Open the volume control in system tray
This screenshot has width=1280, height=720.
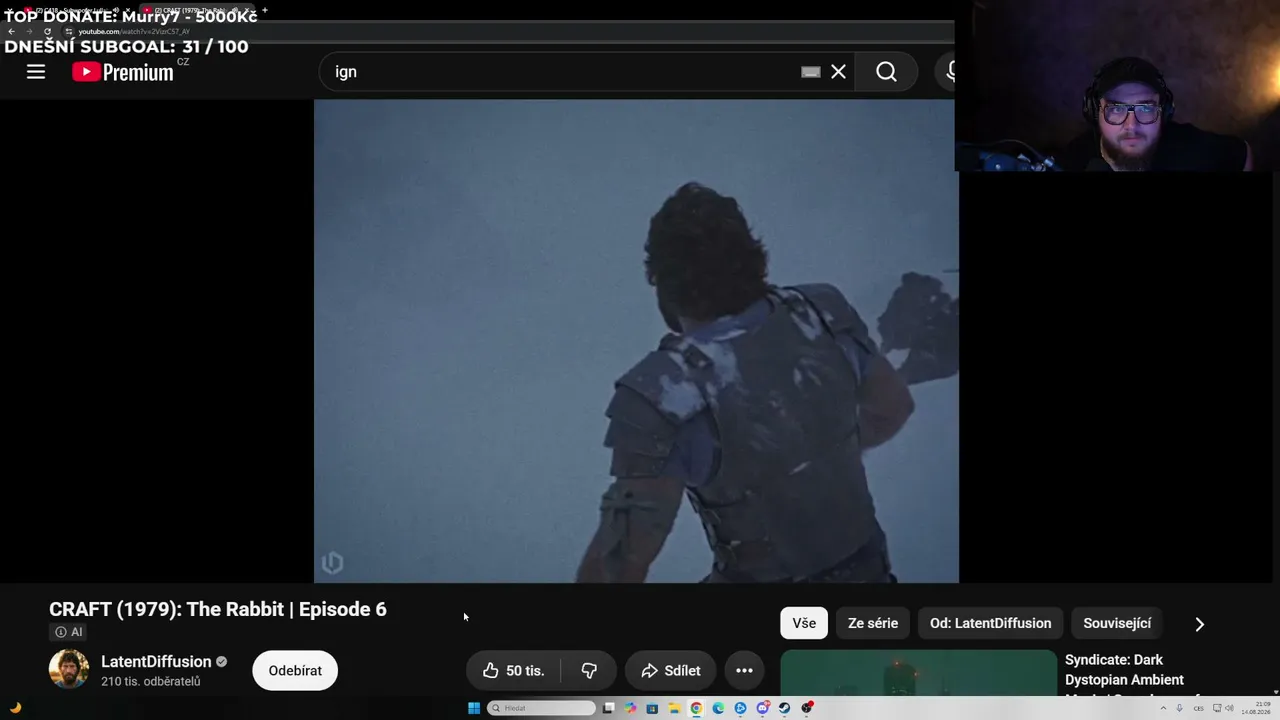(1229, 708)
